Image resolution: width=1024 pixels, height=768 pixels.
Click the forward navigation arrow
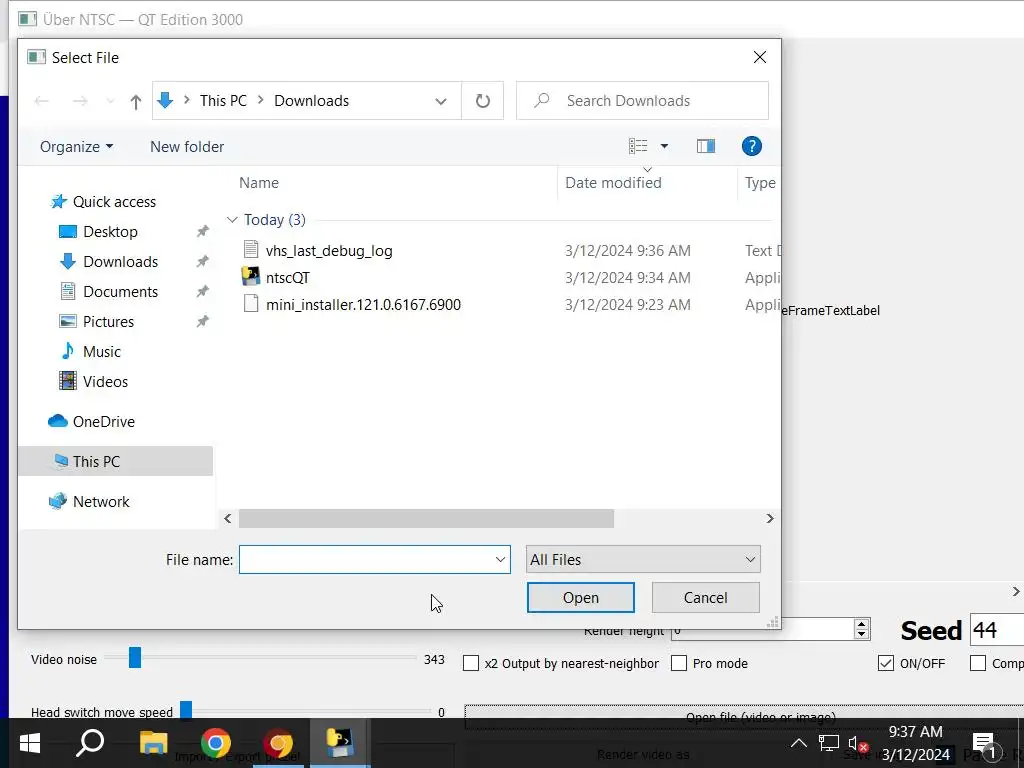(80, 101)
